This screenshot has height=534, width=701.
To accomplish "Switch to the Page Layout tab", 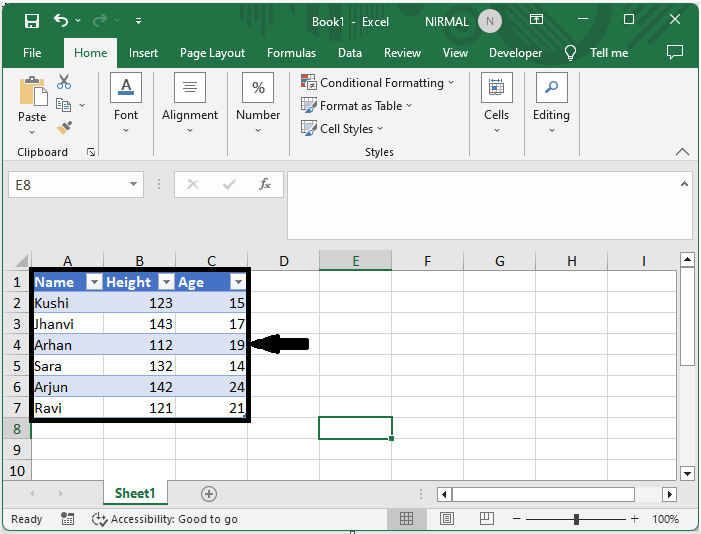I will [212, 53].
